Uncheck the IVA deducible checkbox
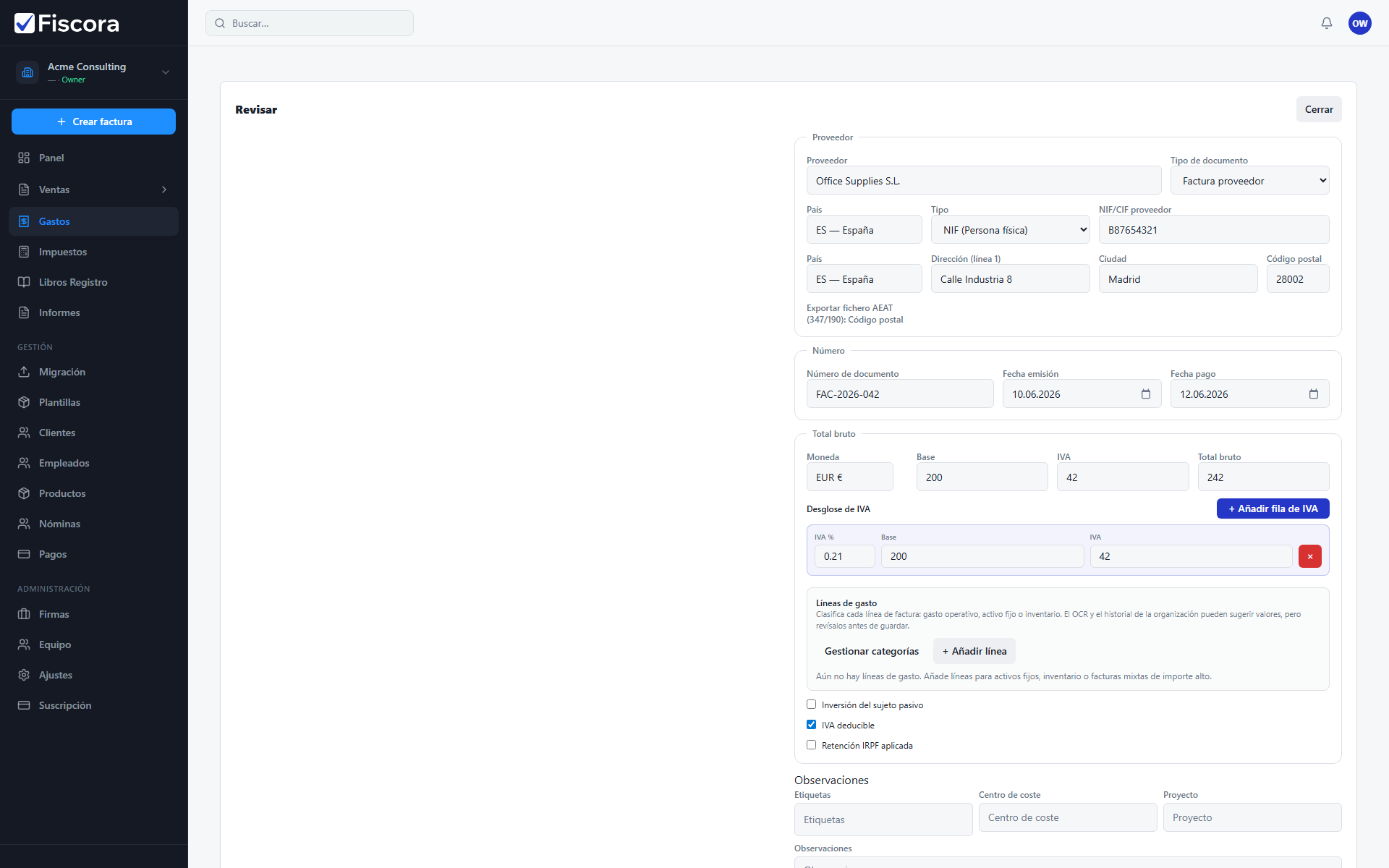 click(811, 725)
